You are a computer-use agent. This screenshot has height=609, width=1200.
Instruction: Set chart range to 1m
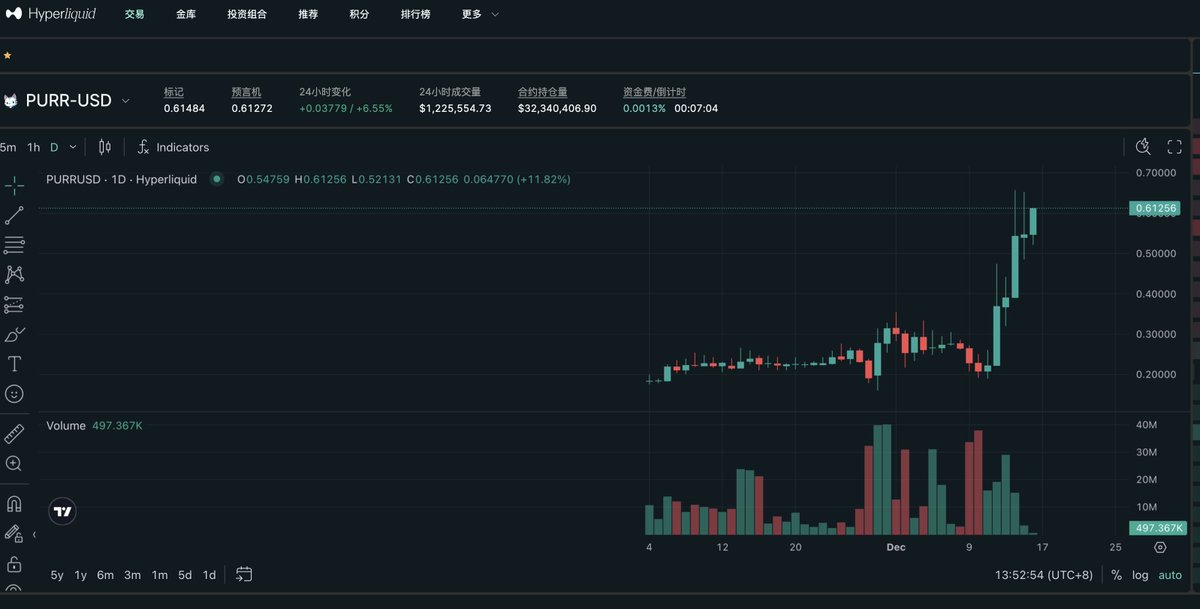[159, 575]
